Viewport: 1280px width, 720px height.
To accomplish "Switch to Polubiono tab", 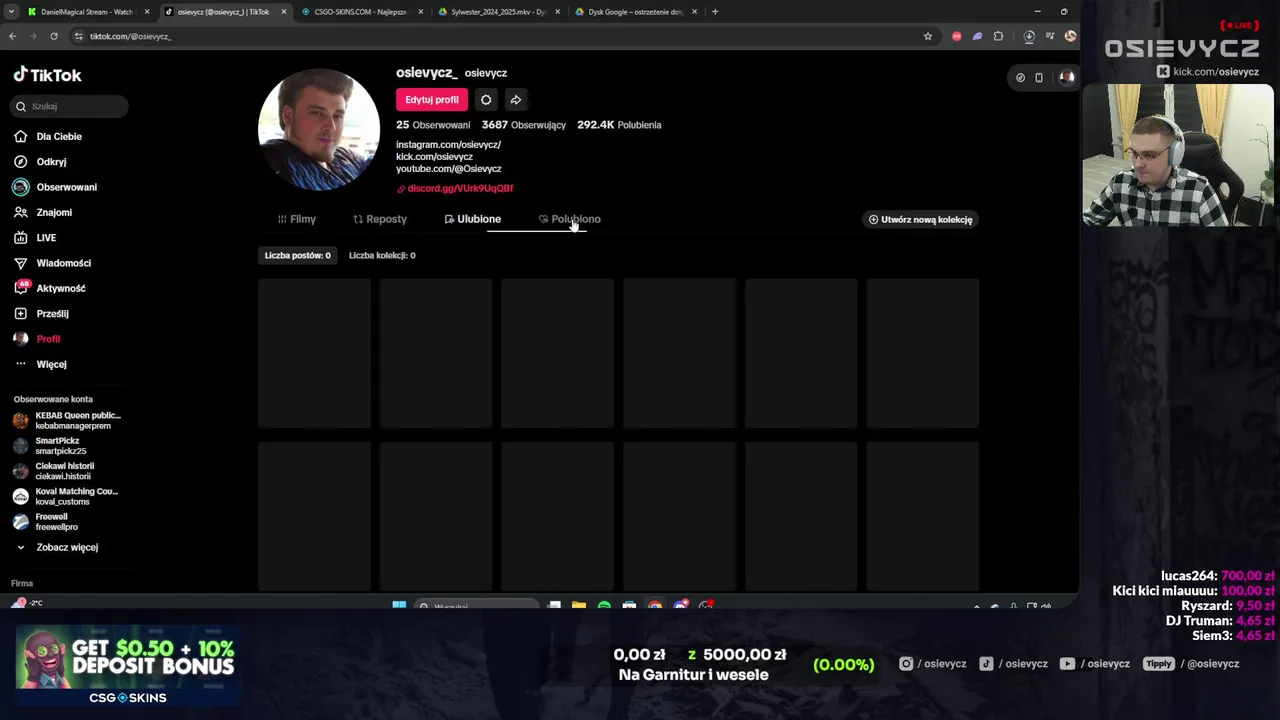I will (569, 219).
